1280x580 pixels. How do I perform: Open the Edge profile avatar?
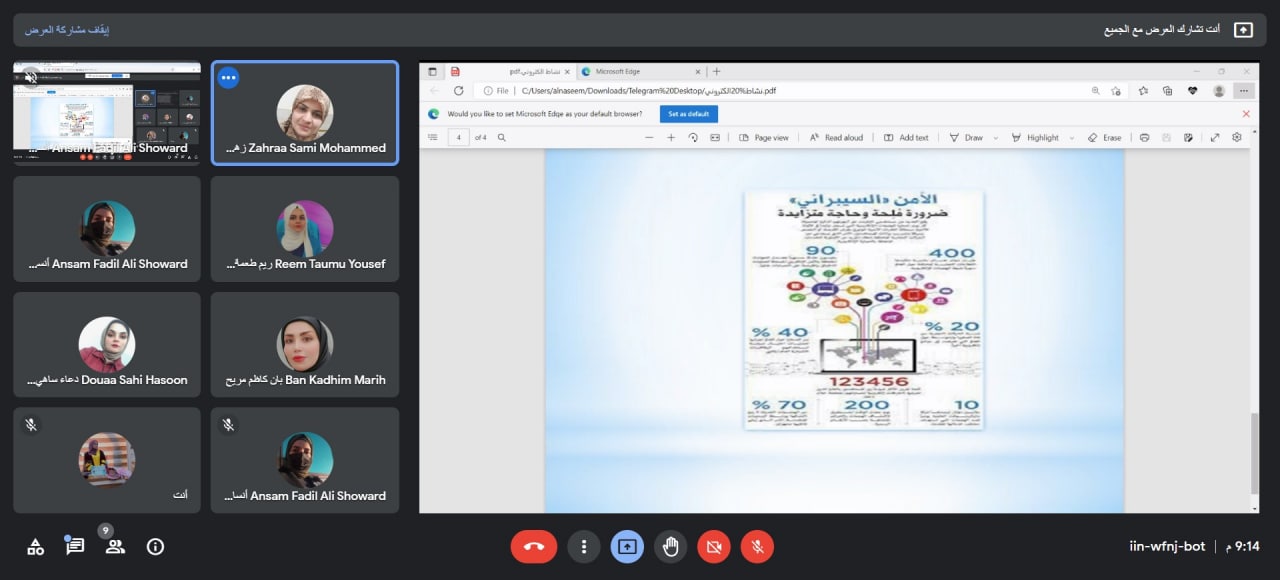point(1219,91)
